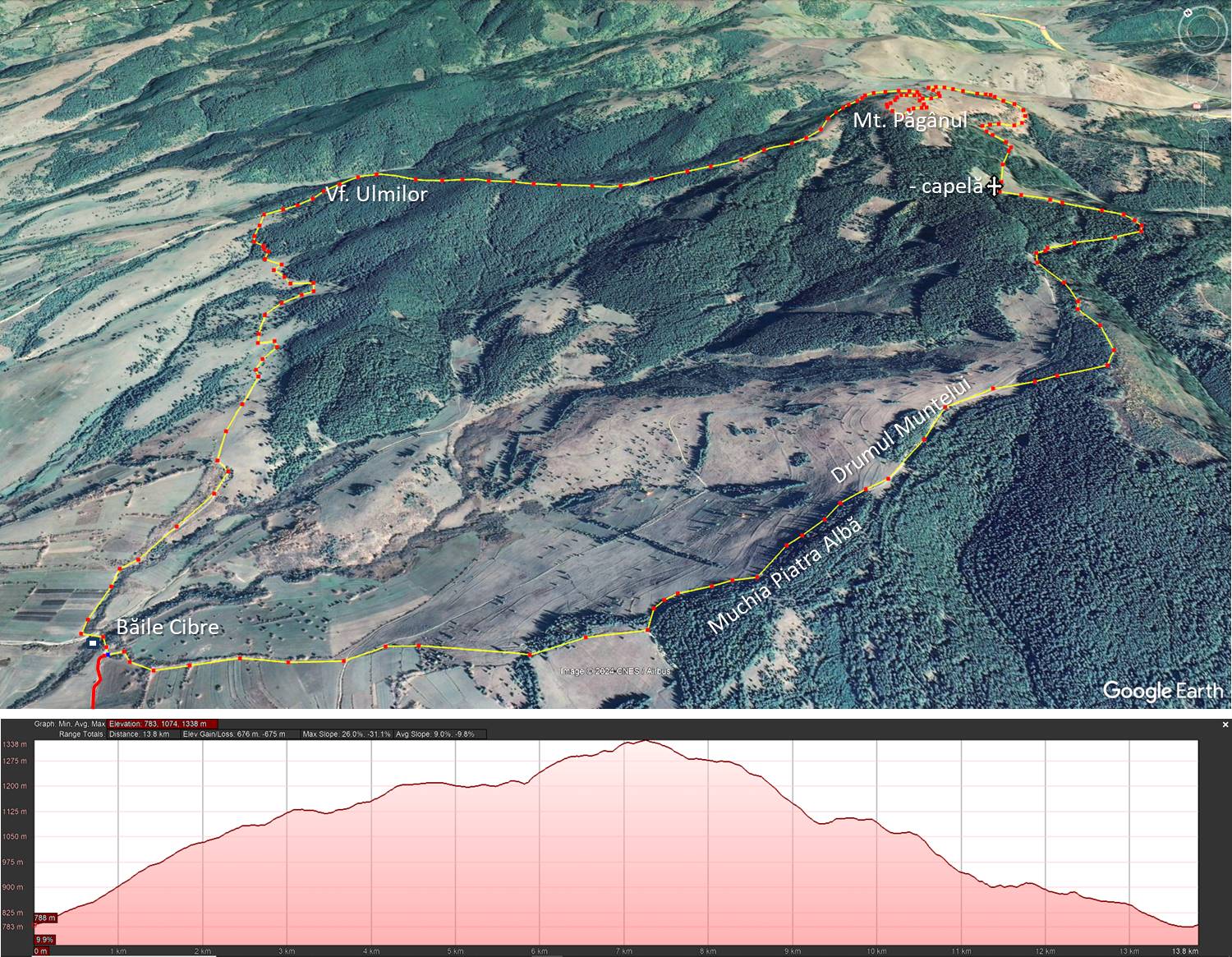
Task: Click the blue square start marker at Băile Cibre
Action: [93, 643]
